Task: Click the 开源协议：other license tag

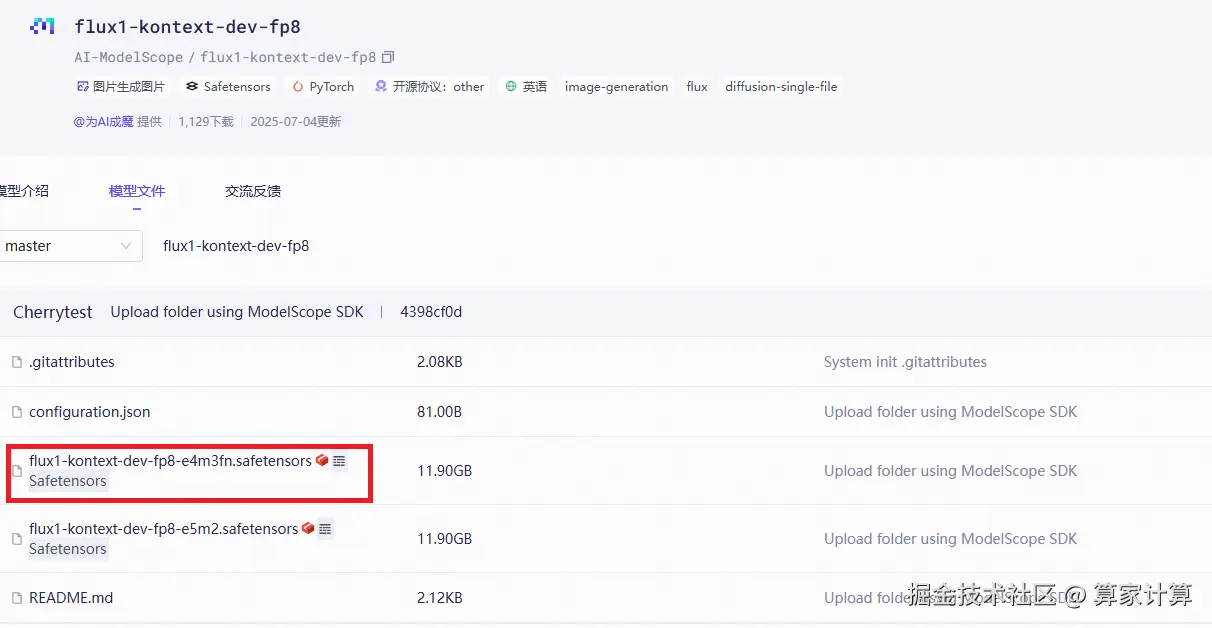Action: coord(429,87)
